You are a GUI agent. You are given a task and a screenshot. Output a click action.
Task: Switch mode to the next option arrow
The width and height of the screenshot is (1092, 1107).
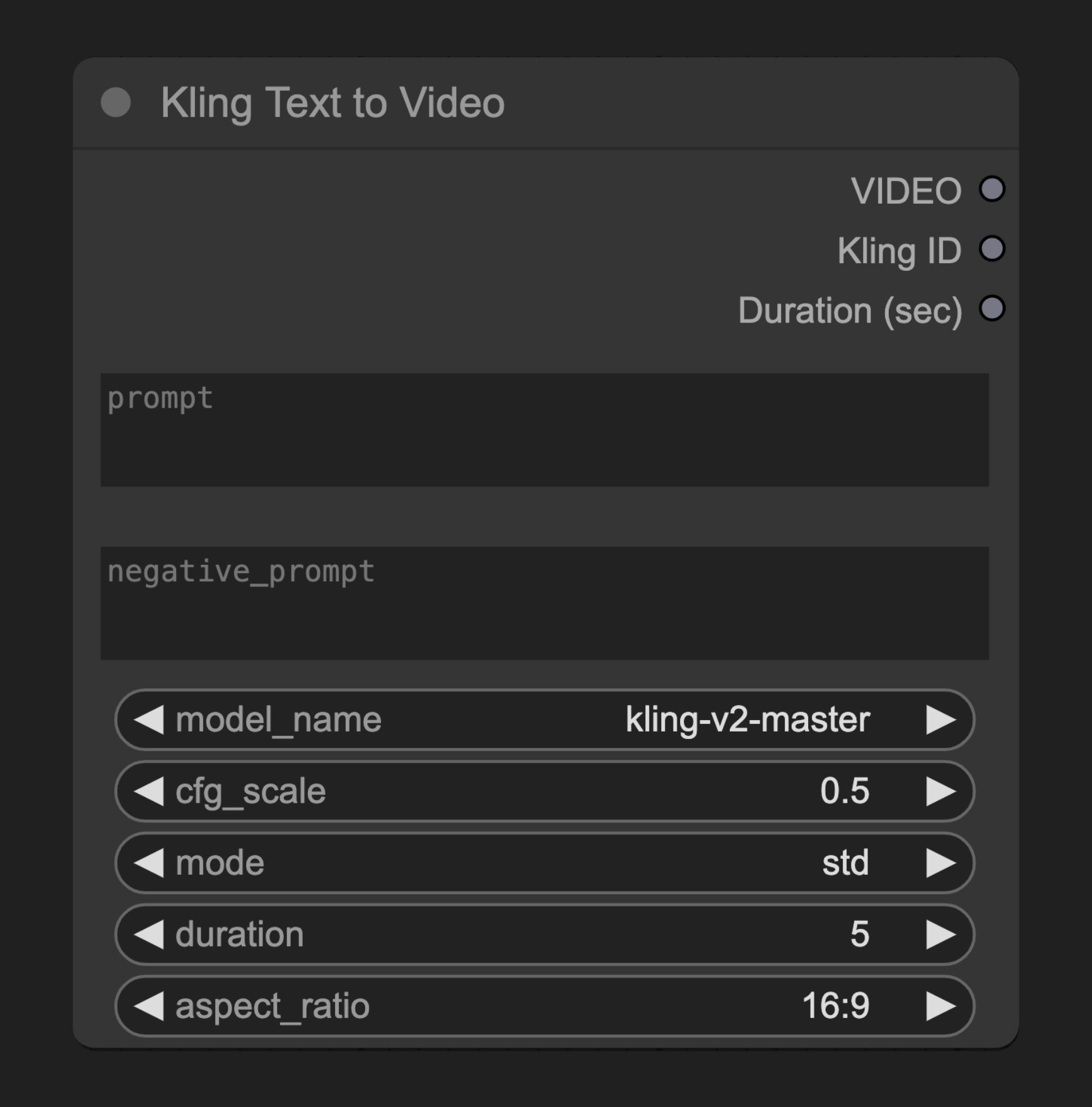click(x=941, y=863)
